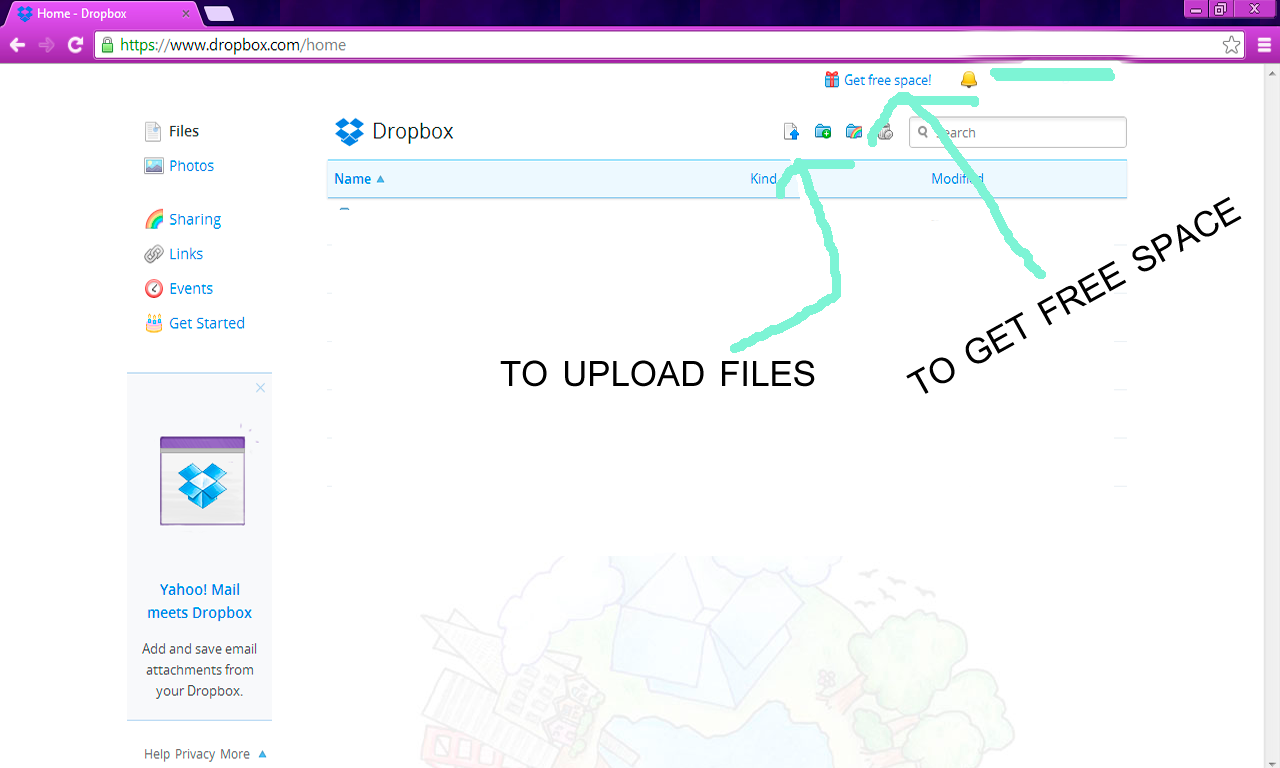Sort by the Modified column header
1280x768 pixels.
click(957, 179)
